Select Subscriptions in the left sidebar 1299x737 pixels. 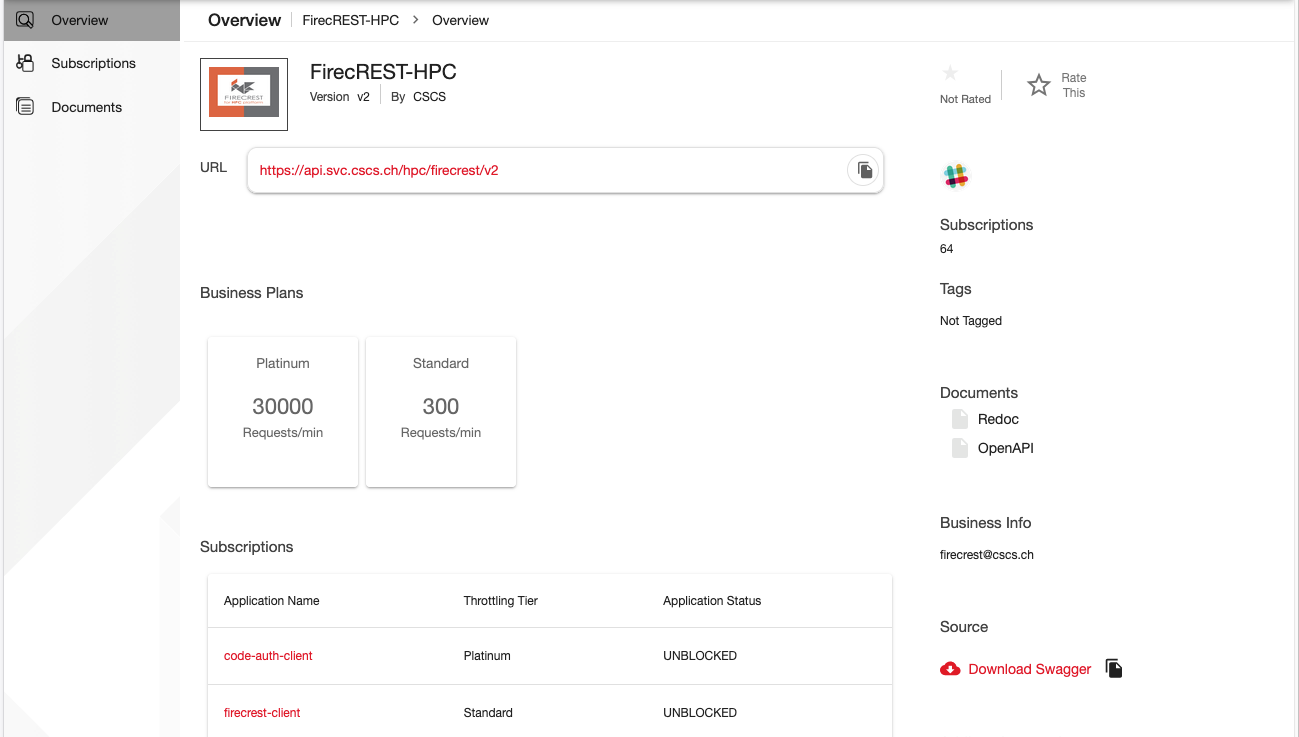(x=93, y=63)
